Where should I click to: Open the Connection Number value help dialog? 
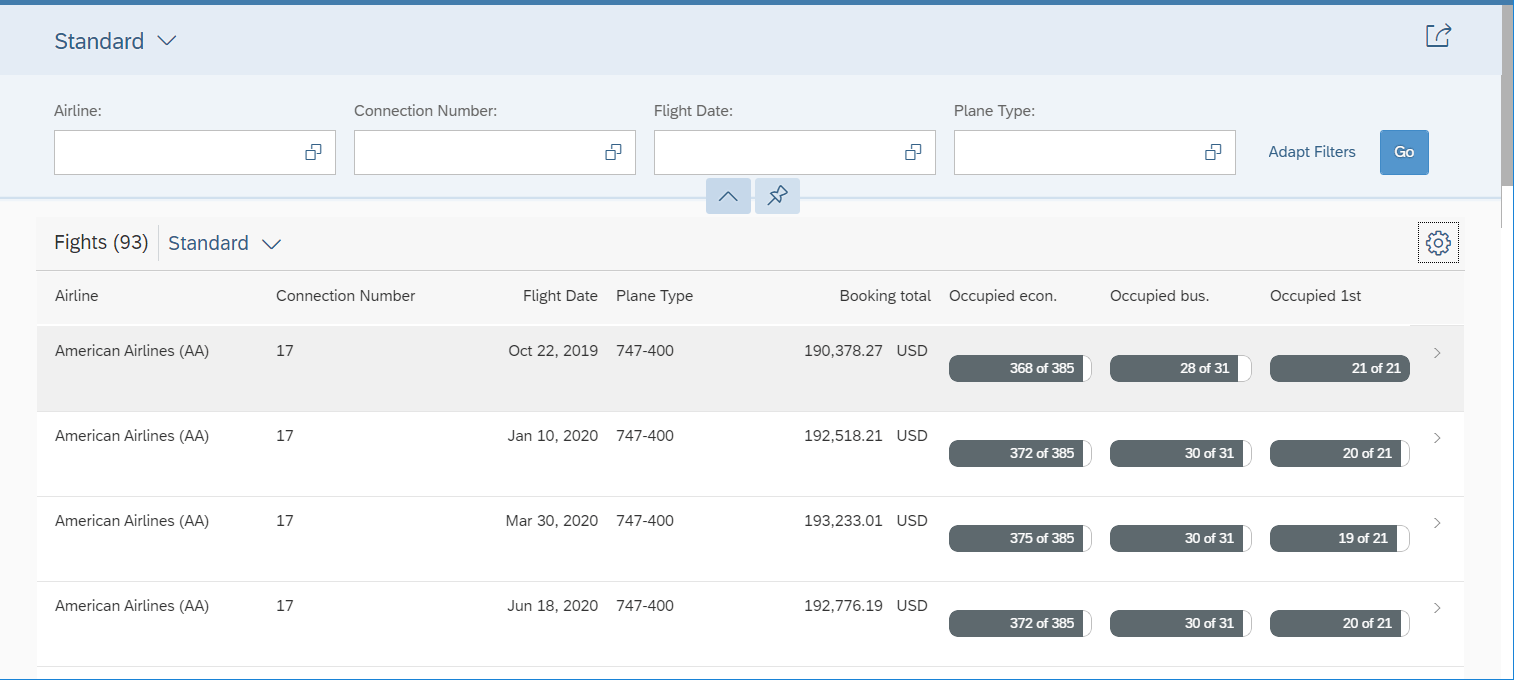[x=612, y=152]
